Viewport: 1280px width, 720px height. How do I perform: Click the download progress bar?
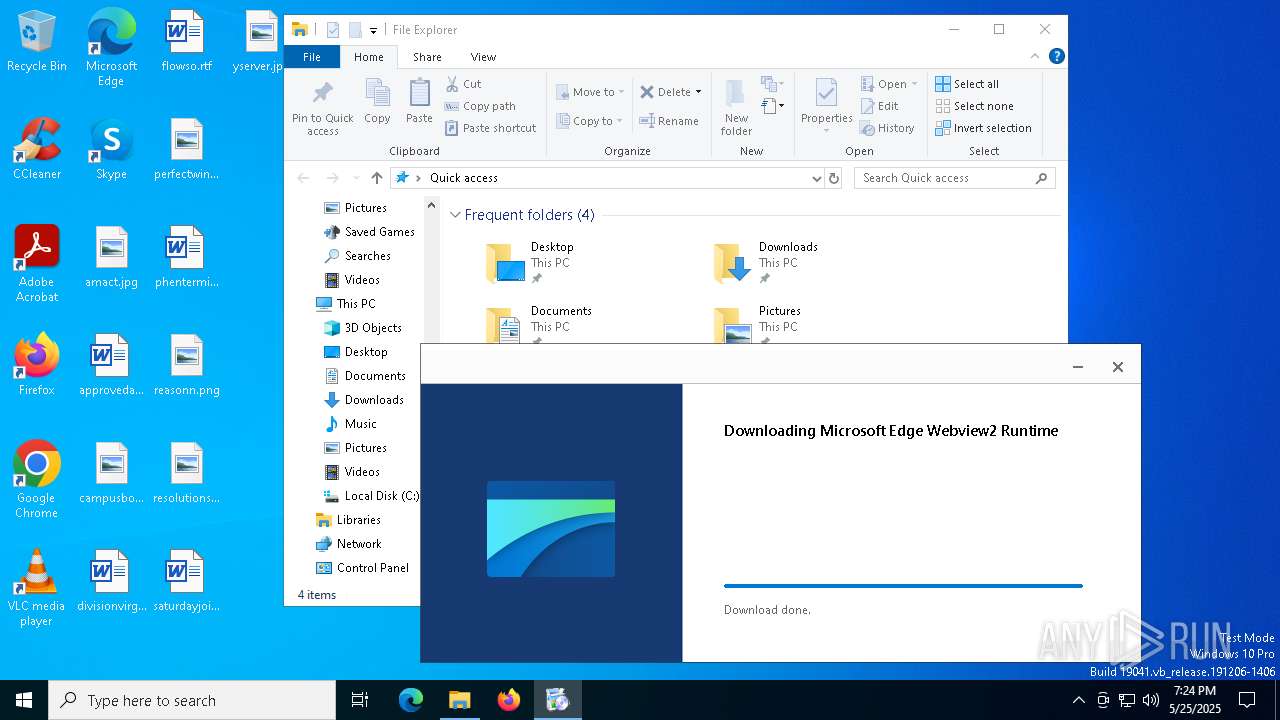pyautogui.click(x=903, y=586)
